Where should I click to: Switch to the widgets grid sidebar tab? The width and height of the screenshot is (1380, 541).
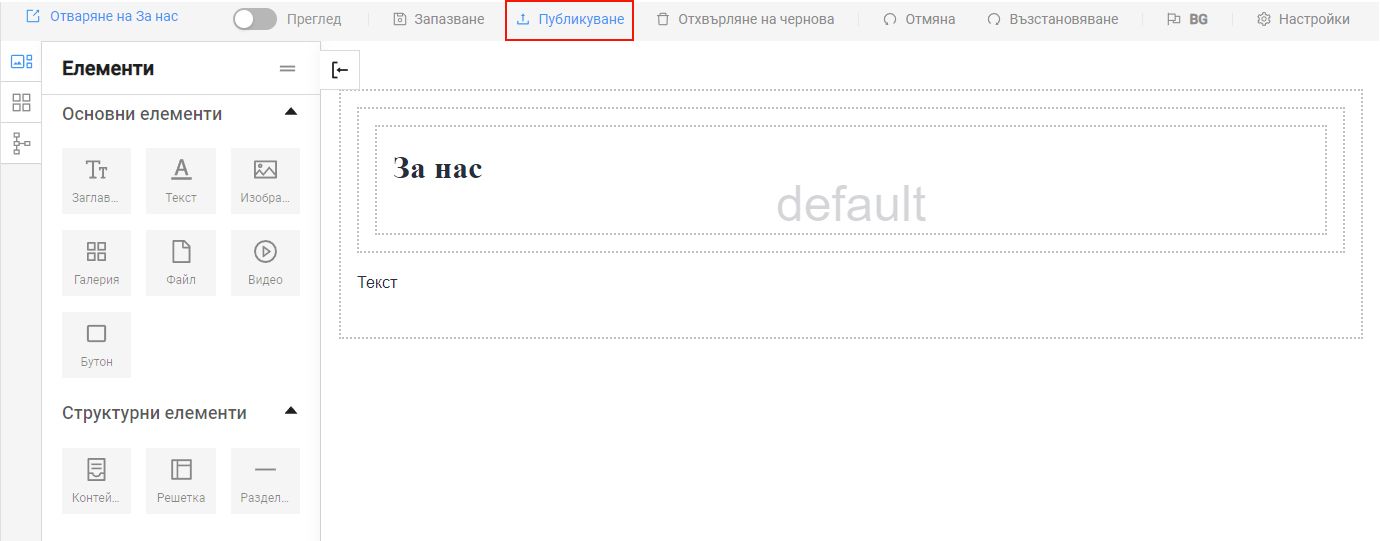[21, 102]
